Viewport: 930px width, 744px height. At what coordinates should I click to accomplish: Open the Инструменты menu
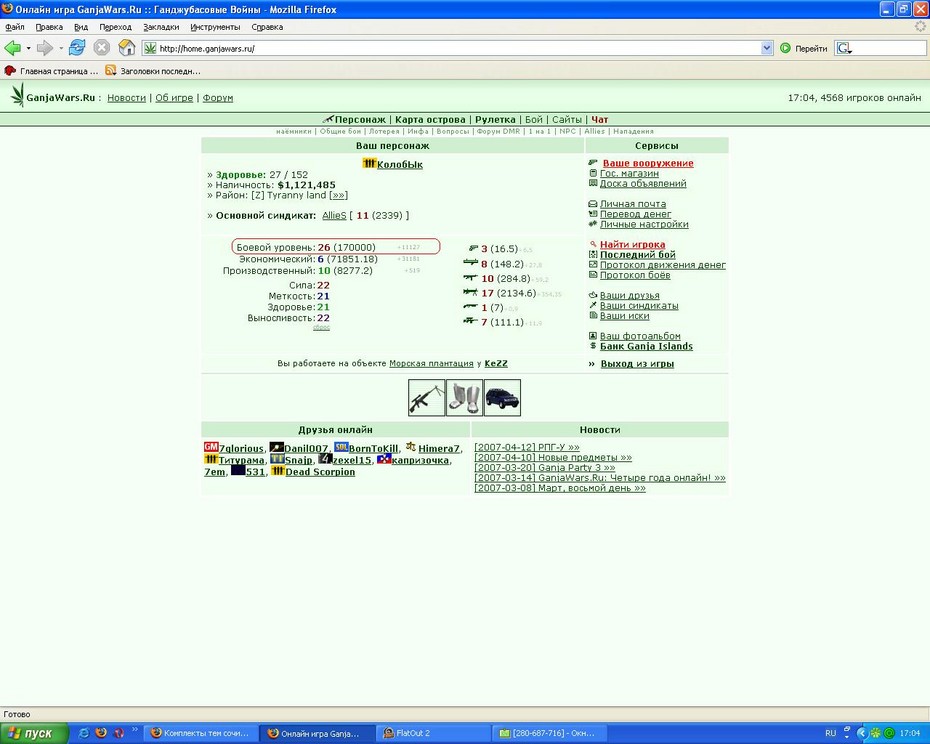[215, 27]
